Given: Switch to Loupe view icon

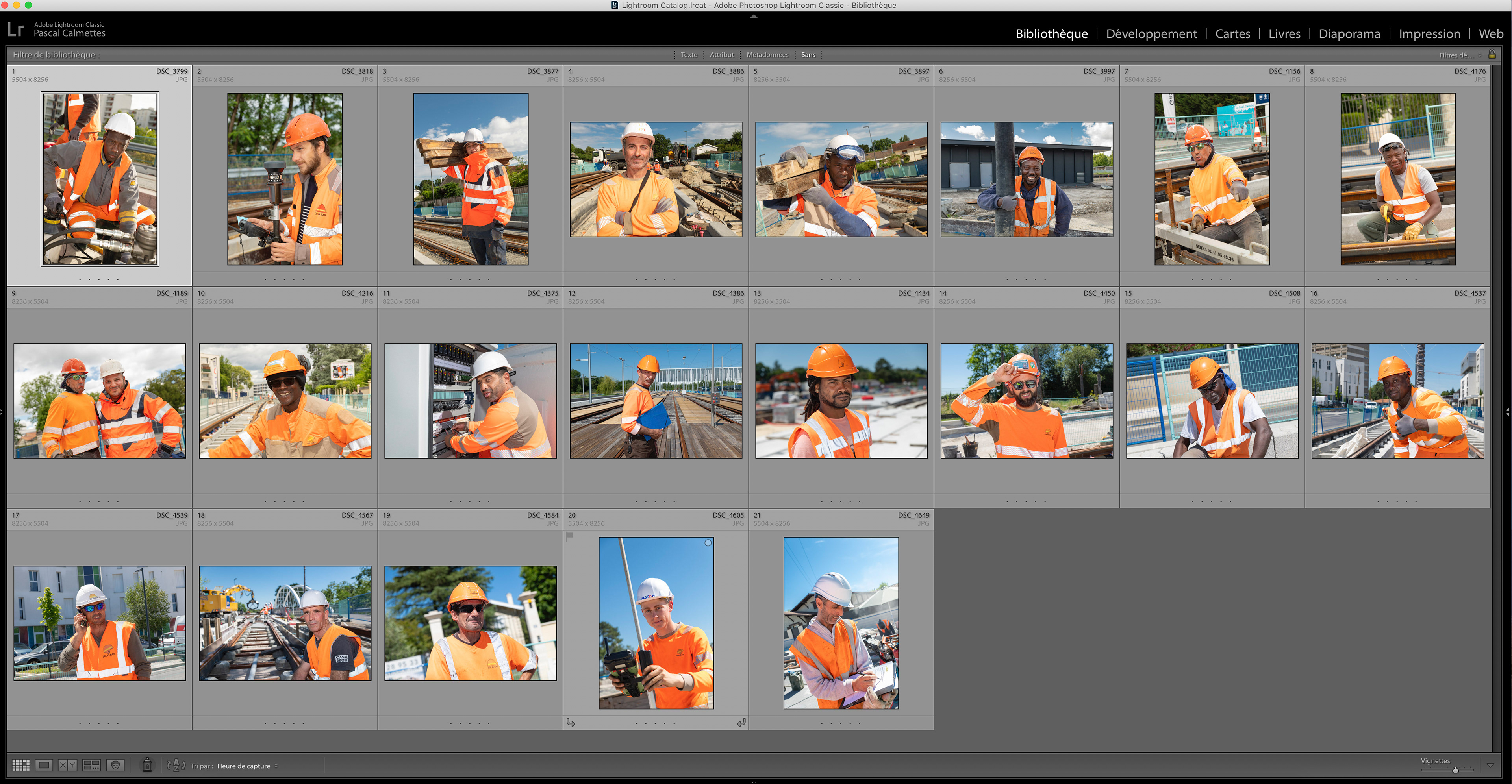Looking at the screenshot, I should [44, 765].
